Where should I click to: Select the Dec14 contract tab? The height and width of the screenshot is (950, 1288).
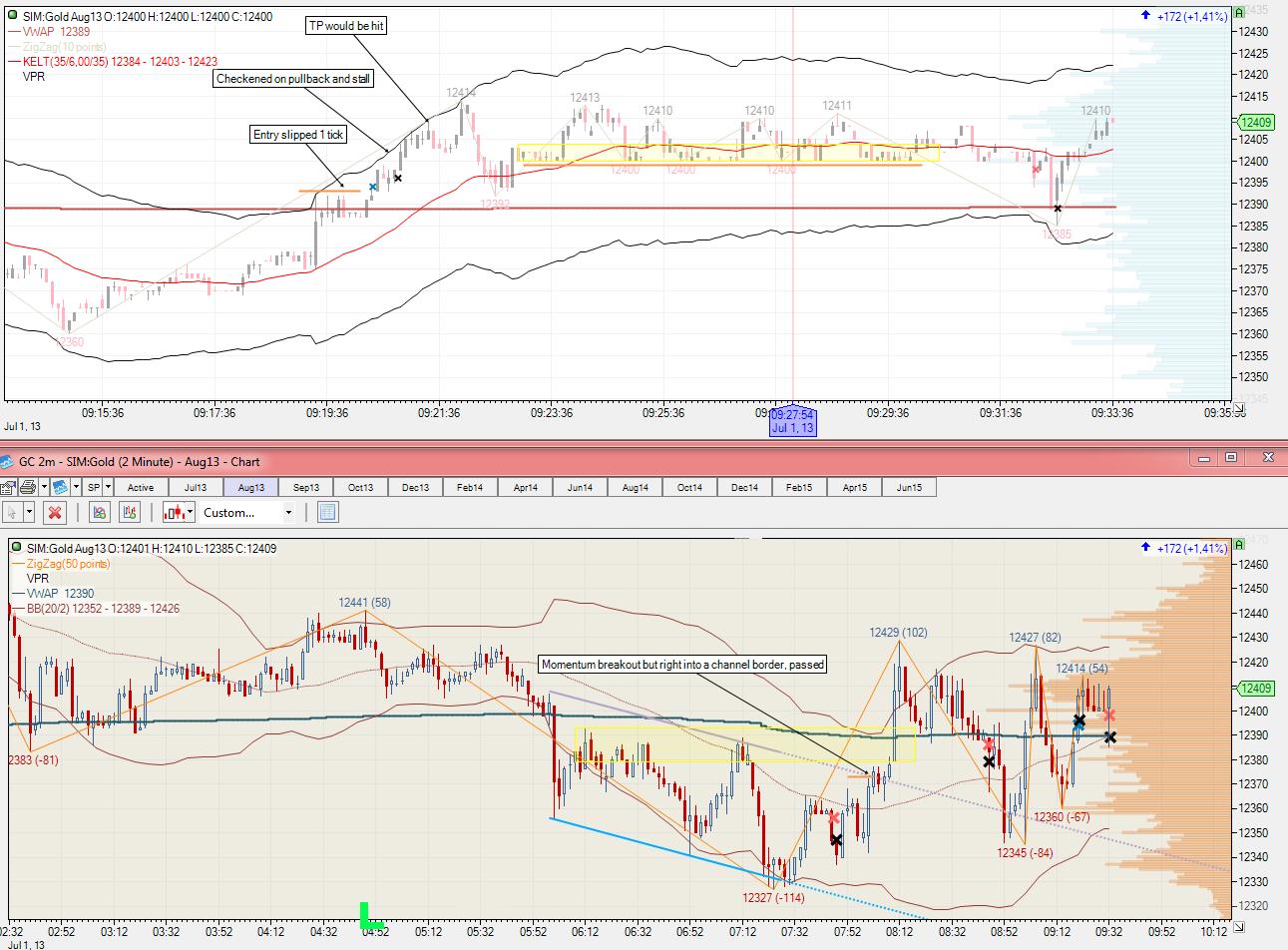[744, 487]
